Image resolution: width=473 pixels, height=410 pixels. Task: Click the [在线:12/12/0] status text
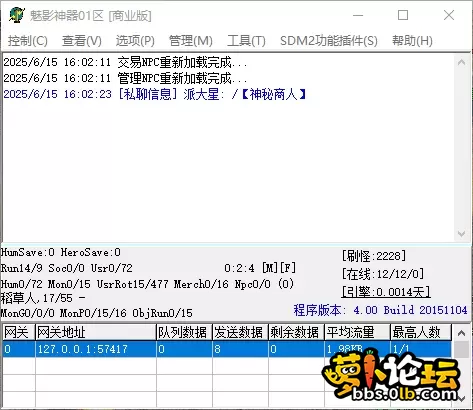click(x=383, y=274)
